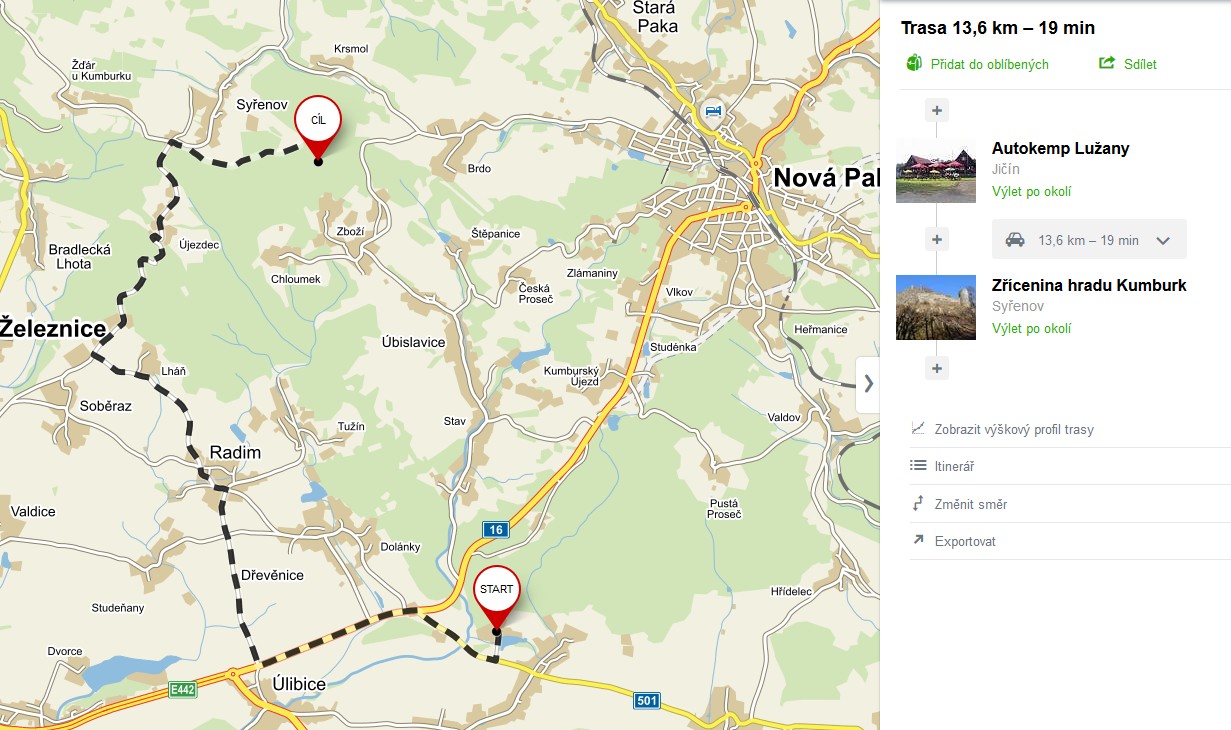Click the Exportovat arrow icon
The width and height of the screenshot is (1231, 730).
918,540
